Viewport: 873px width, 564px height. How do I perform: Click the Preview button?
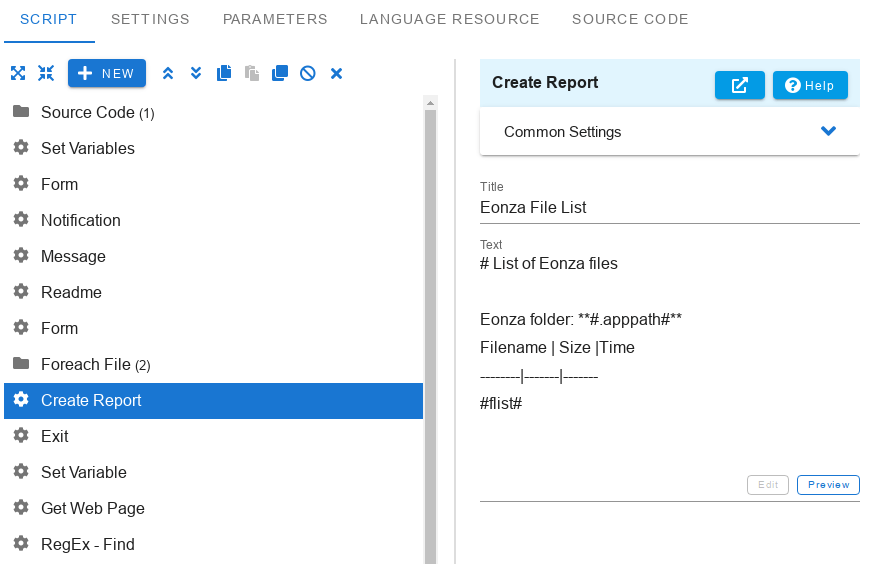coord(828,485)
